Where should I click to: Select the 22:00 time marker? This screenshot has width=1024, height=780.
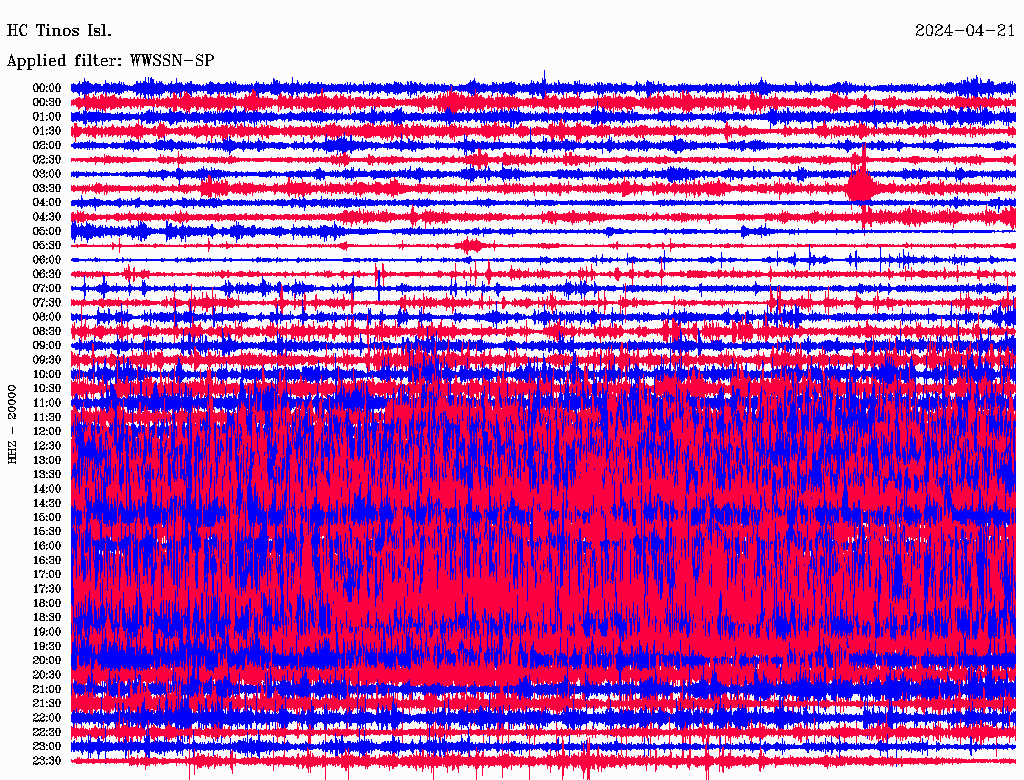[47, 718]
